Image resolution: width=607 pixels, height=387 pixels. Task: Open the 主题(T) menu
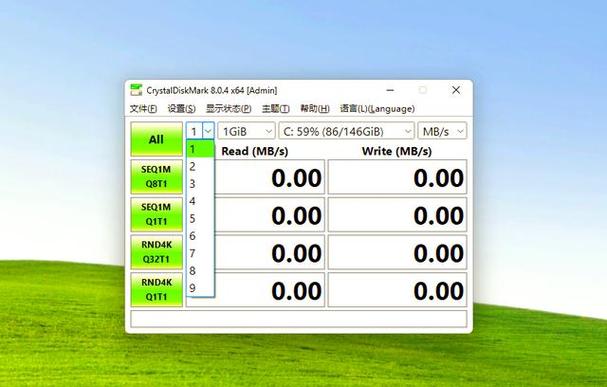pyautogui.click(x=276, y=109)
